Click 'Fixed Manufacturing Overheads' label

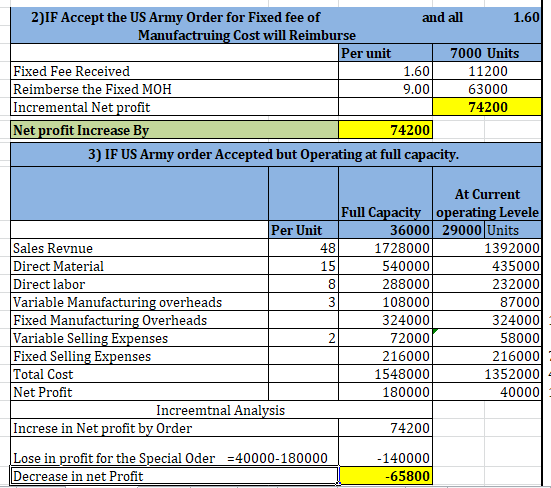click(x=140, y=320)
